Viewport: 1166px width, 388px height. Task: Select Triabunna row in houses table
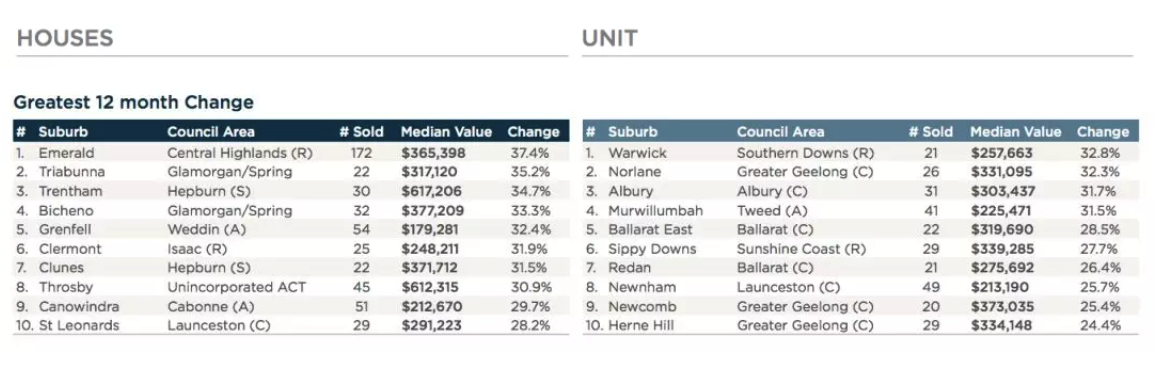(291, 172)
